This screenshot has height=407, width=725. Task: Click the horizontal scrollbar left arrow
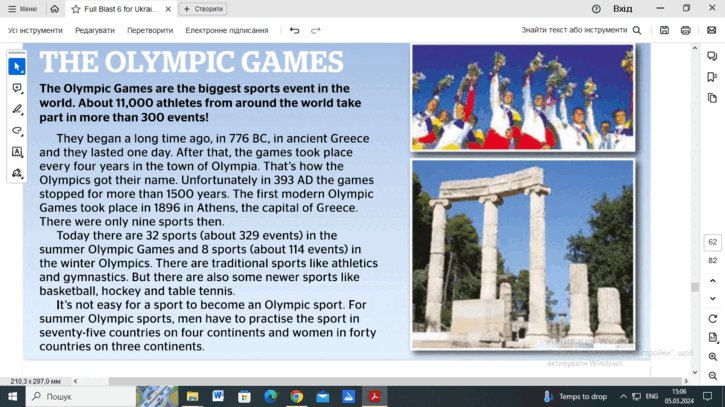[x=75, y=381]
